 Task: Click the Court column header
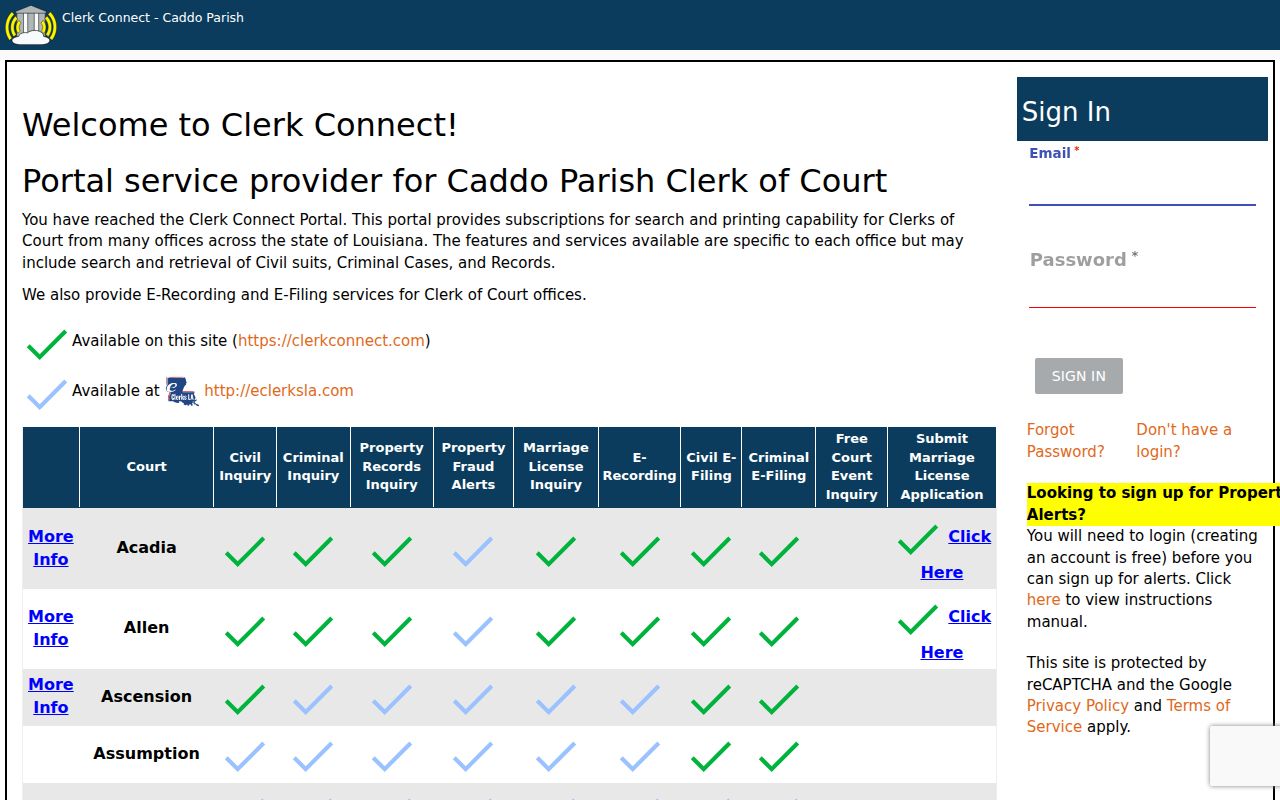[146, 467]
